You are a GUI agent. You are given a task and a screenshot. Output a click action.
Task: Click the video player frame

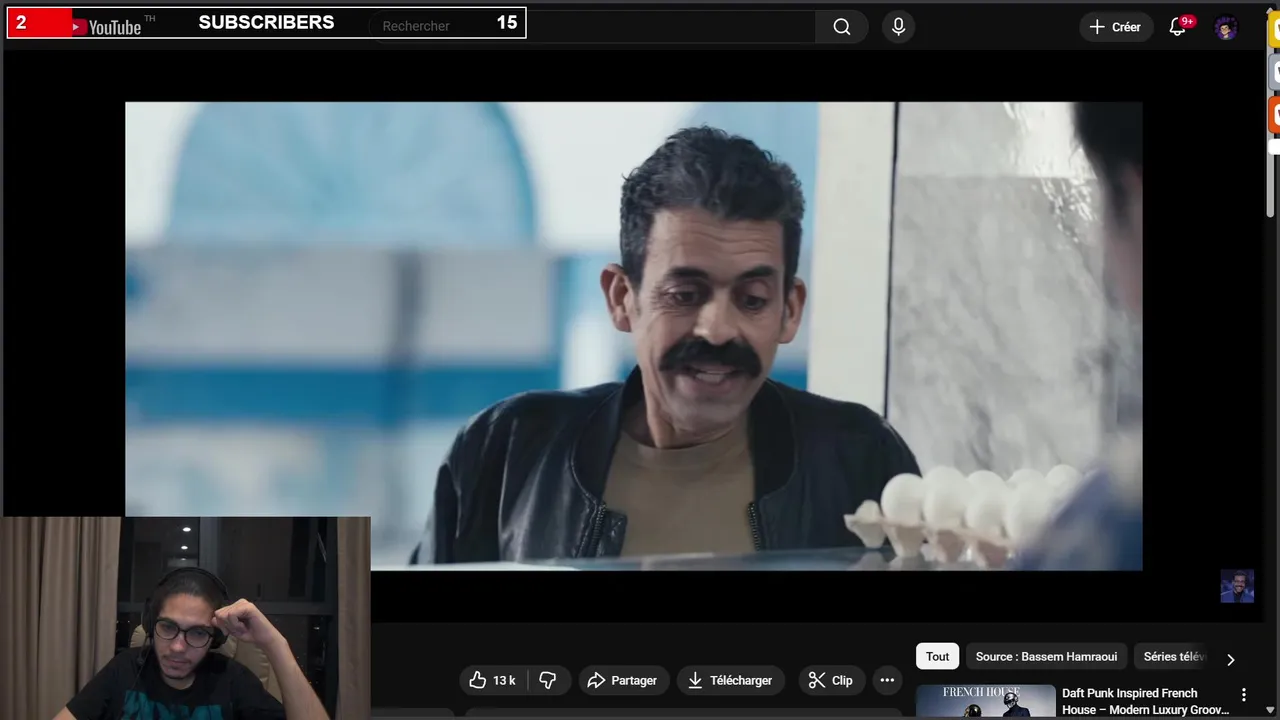click(x=633, y=336)
